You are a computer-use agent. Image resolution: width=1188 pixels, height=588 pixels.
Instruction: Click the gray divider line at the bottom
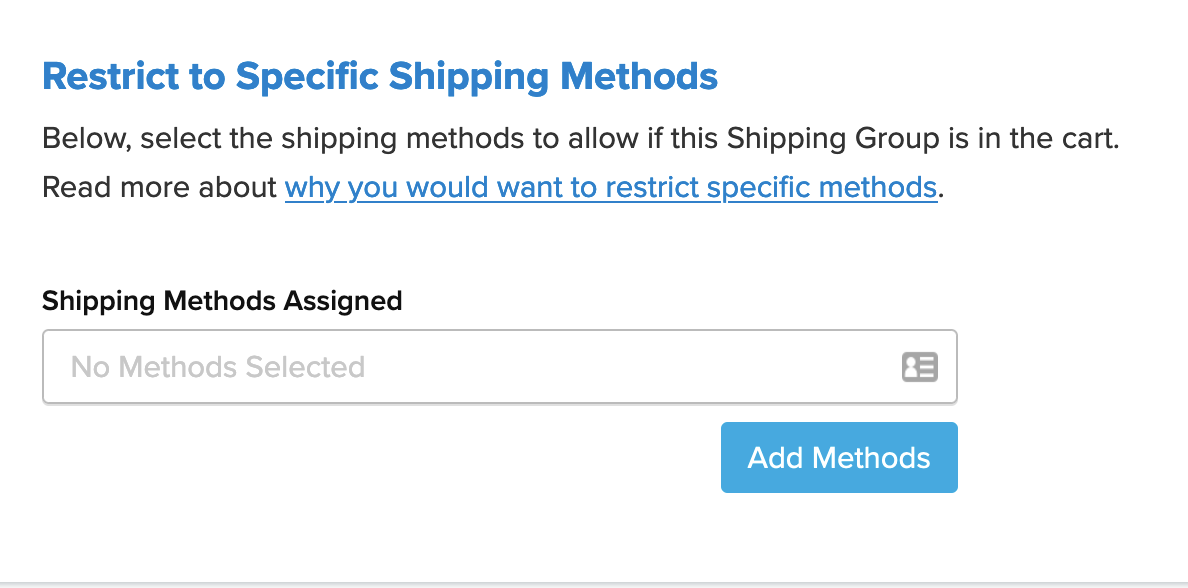pos(594,583)
